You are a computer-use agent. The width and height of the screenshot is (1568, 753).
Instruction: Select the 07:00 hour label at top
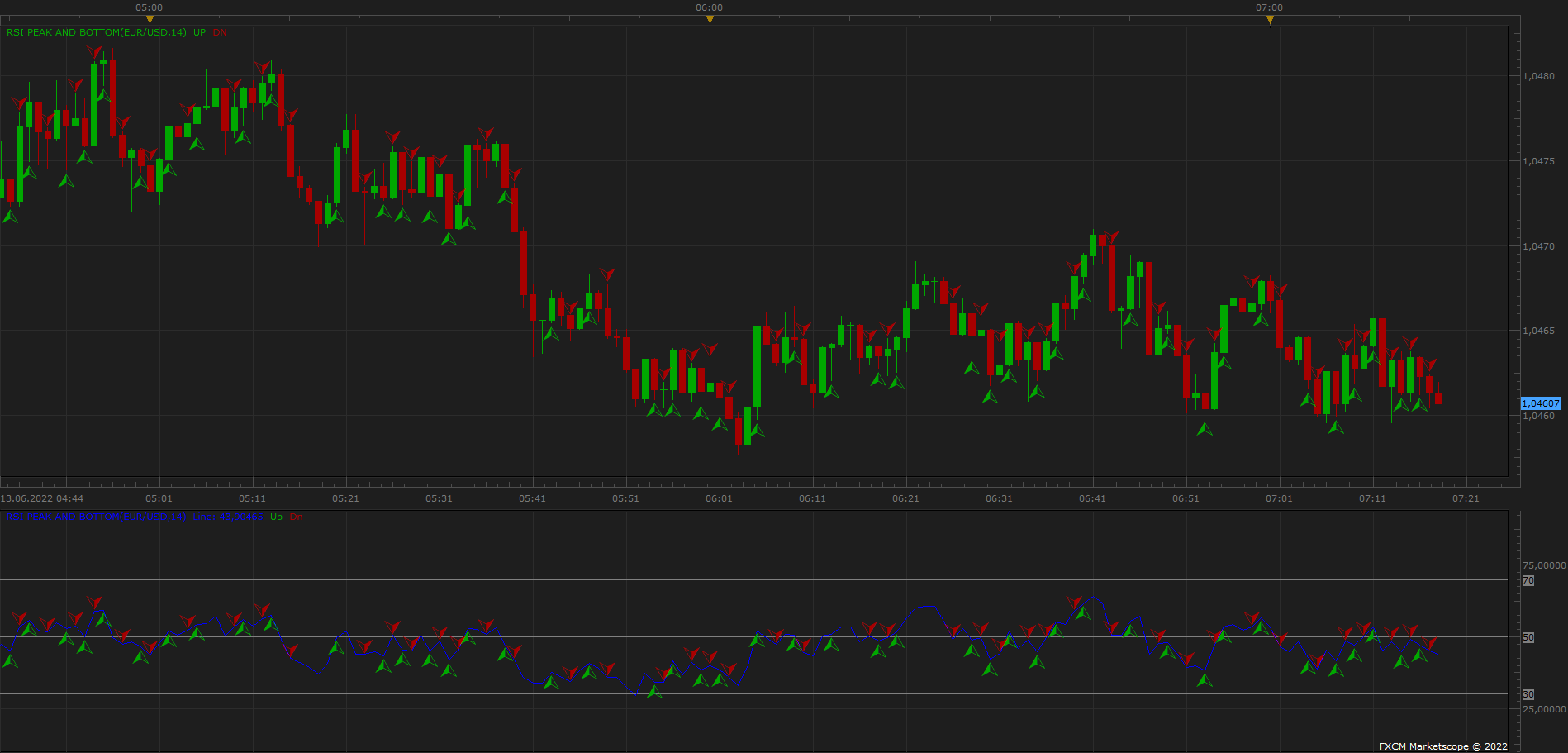(1270, 7)
